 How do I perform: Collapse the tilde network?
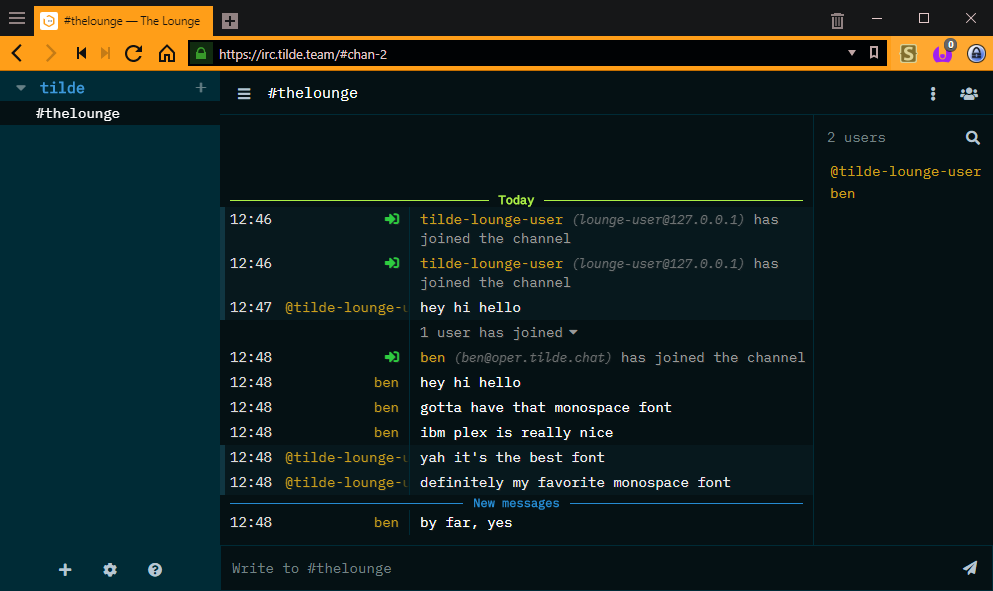[21, 88]
